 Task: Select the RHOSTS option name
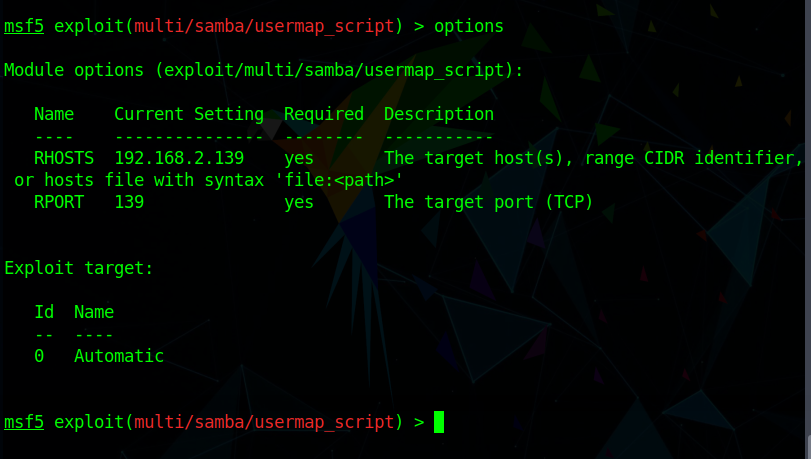64,158
